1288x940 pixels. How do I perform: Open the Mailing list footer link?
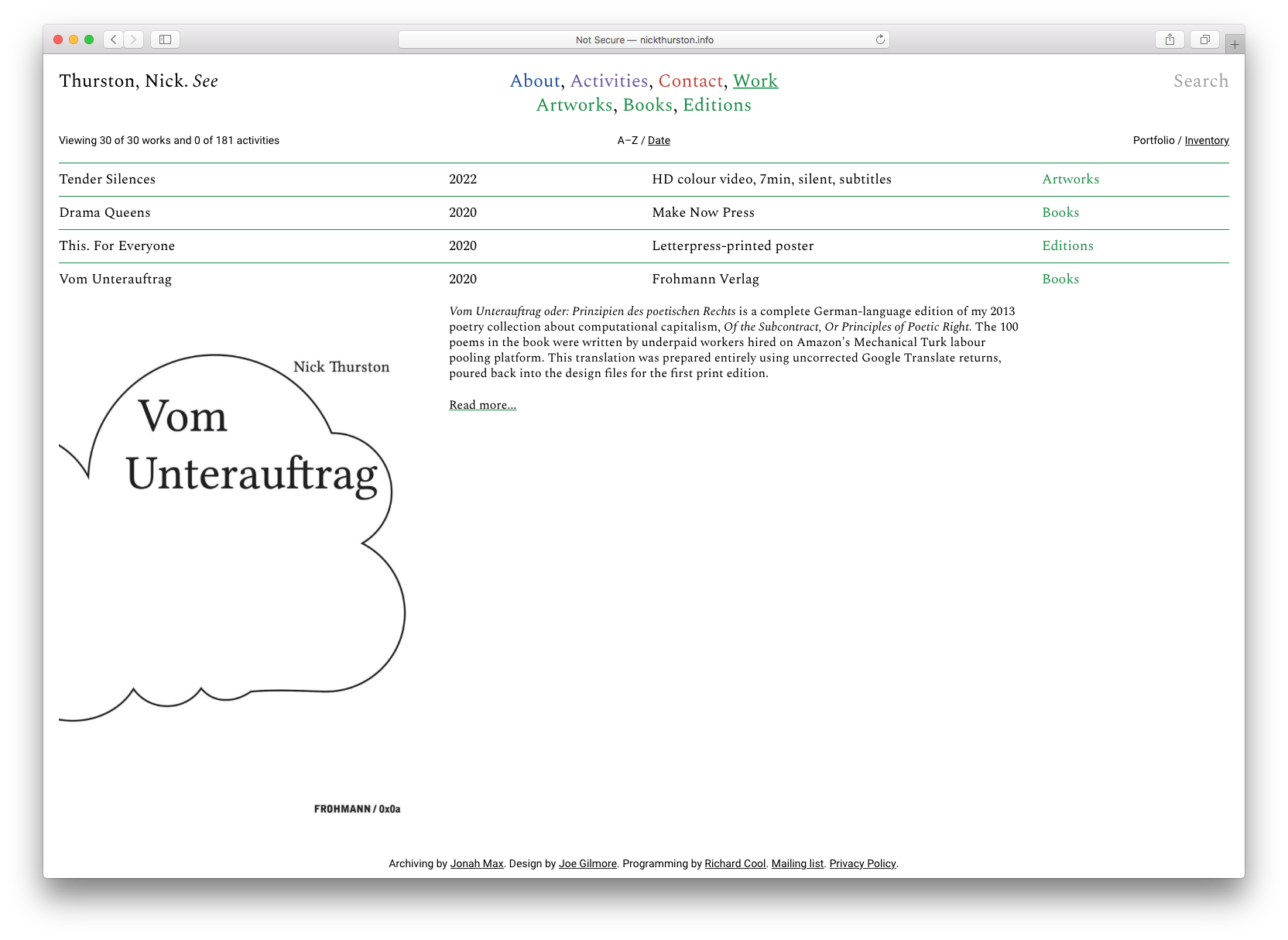point(797,864)
